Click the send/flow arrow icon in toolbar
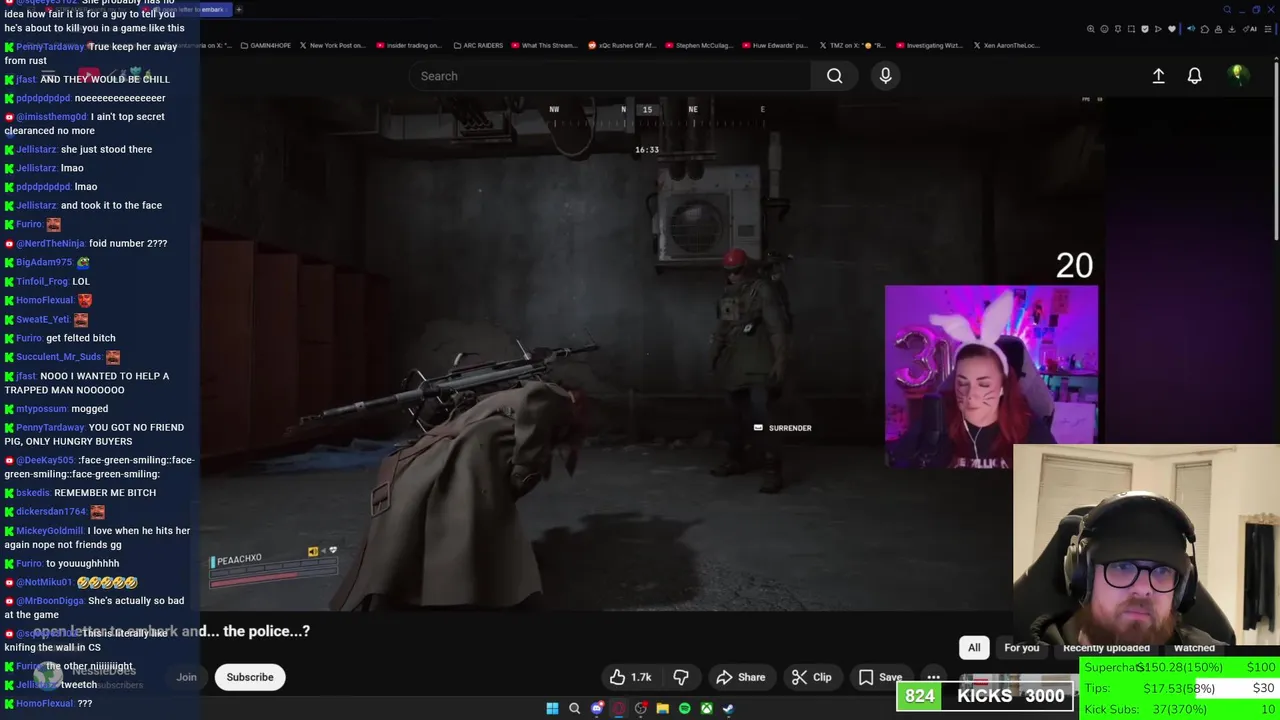Screen dimensions: 1280x720 coord(1158,29)
